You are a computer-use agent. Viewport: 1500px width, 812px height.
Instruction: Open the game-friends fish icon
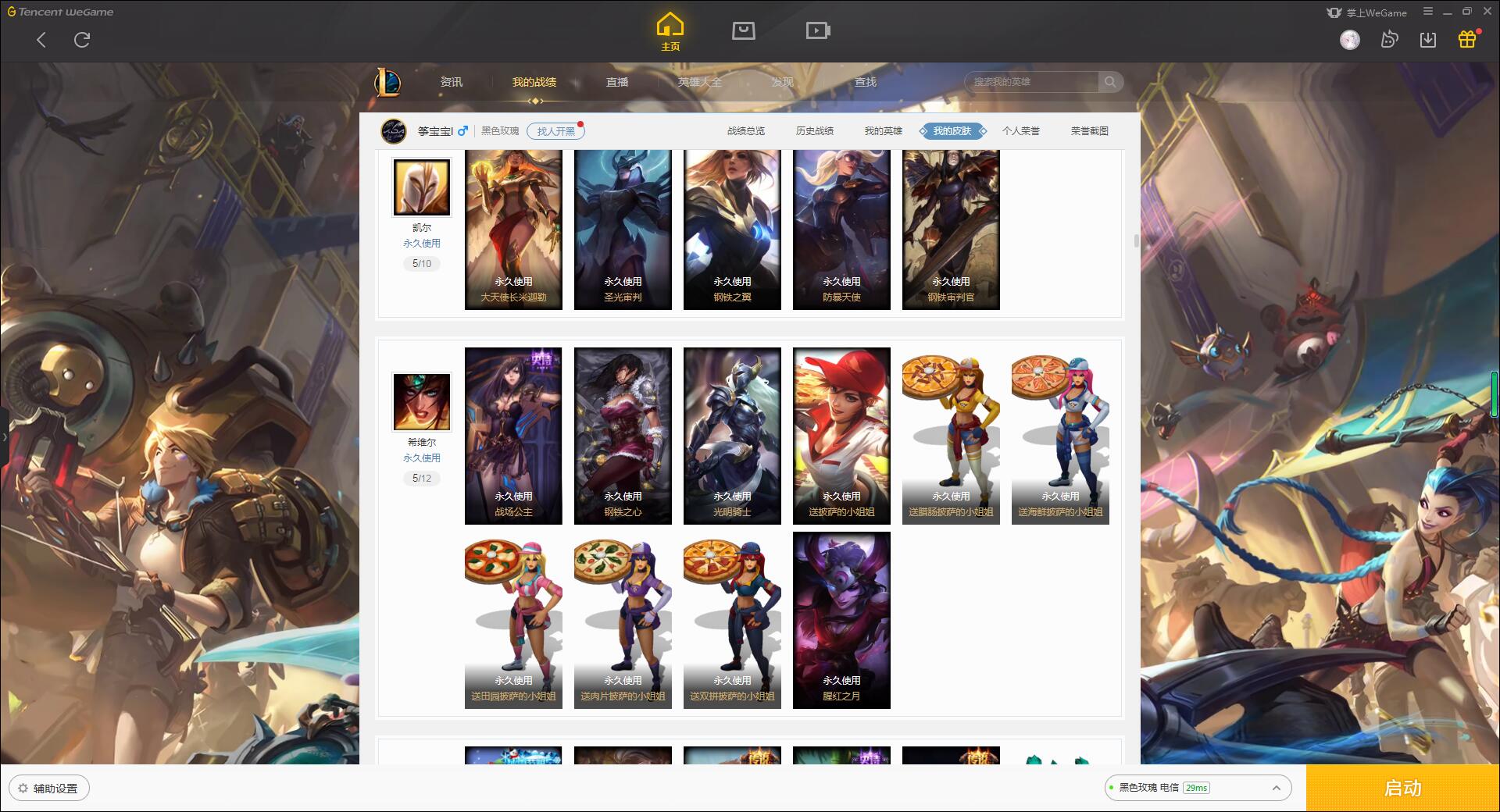(1389, 40)
